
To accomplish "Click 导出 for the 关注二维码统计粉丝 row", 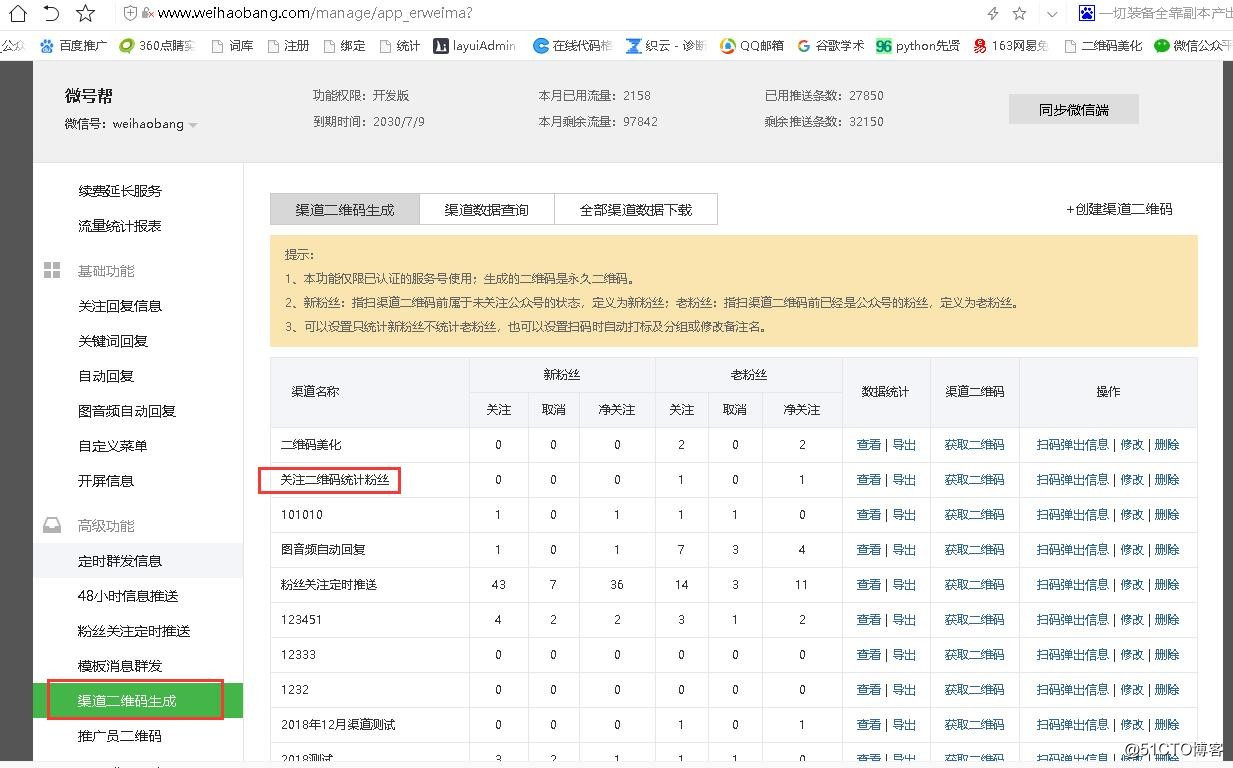I will tap(904, 480).
